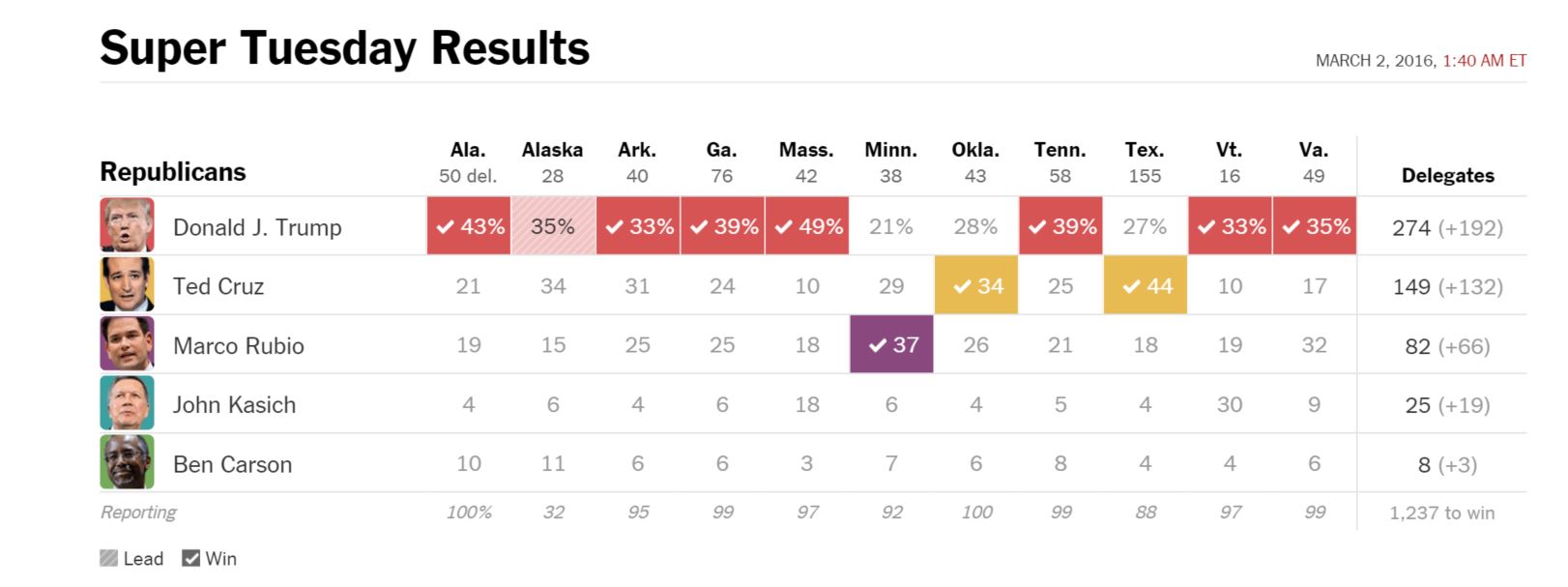
Task: Click the Republicans section heading
Action: click(x=173, y=172)
